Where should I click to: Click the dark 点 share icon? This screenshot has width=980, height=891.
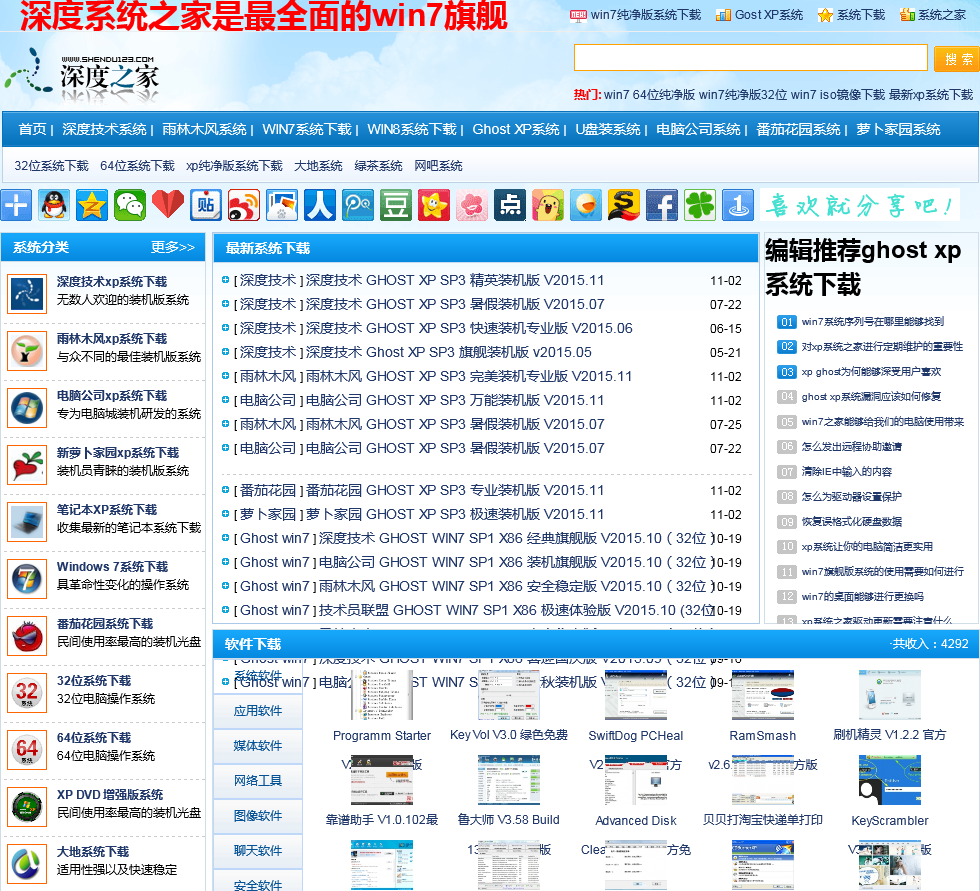[510, 205]
